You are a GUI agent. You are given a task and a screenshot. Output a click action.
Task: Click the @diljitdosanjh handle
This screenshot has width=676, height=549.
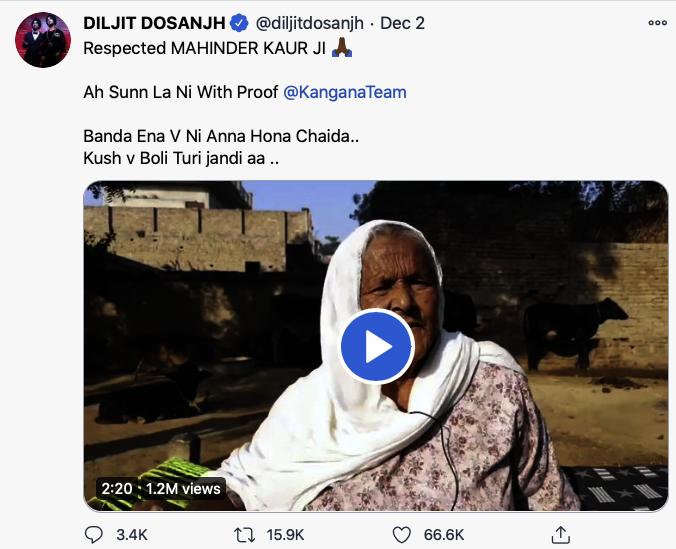click(310, 23)
